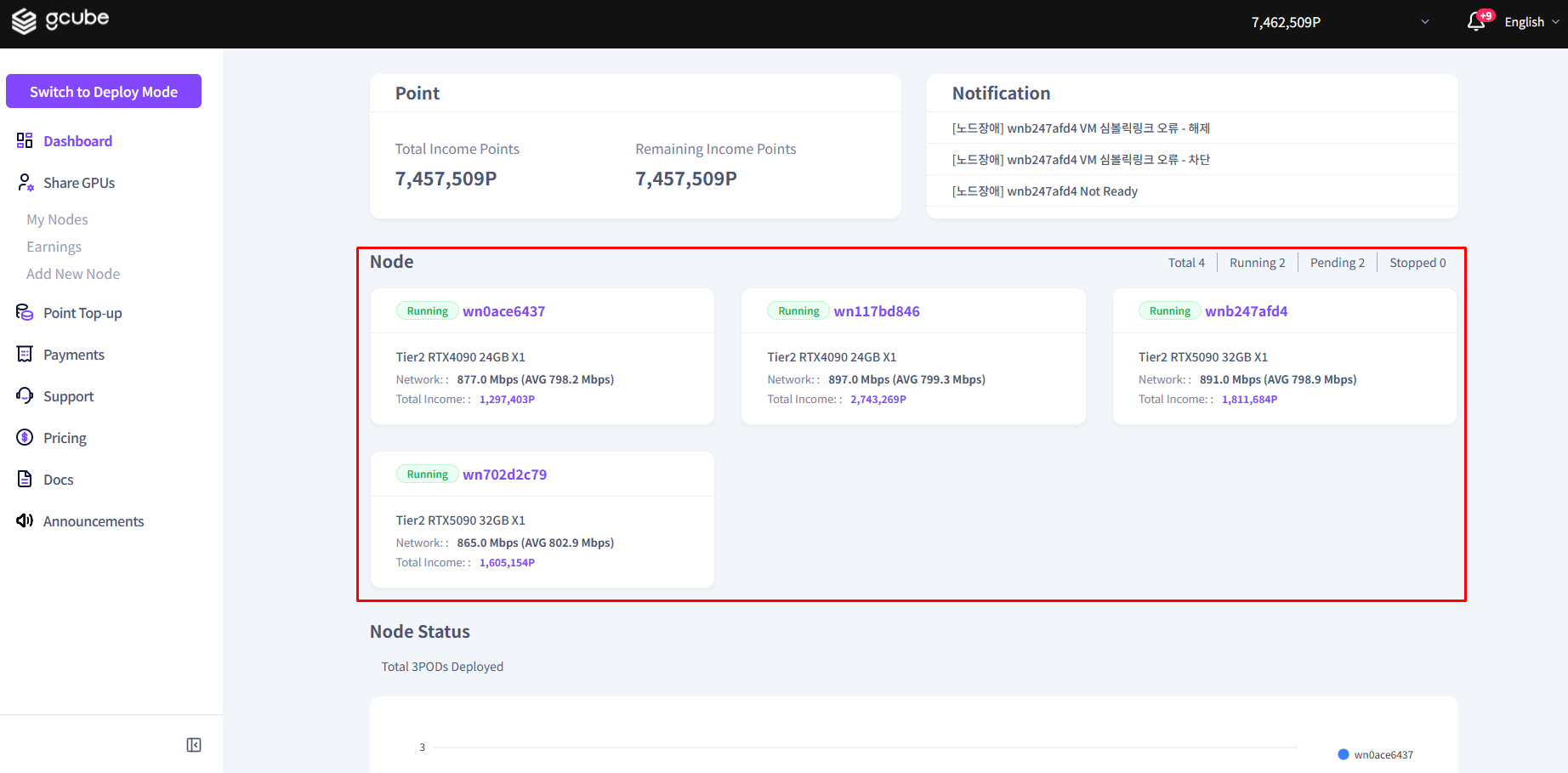Go to Point Top-up

click(x=82, y=313)
